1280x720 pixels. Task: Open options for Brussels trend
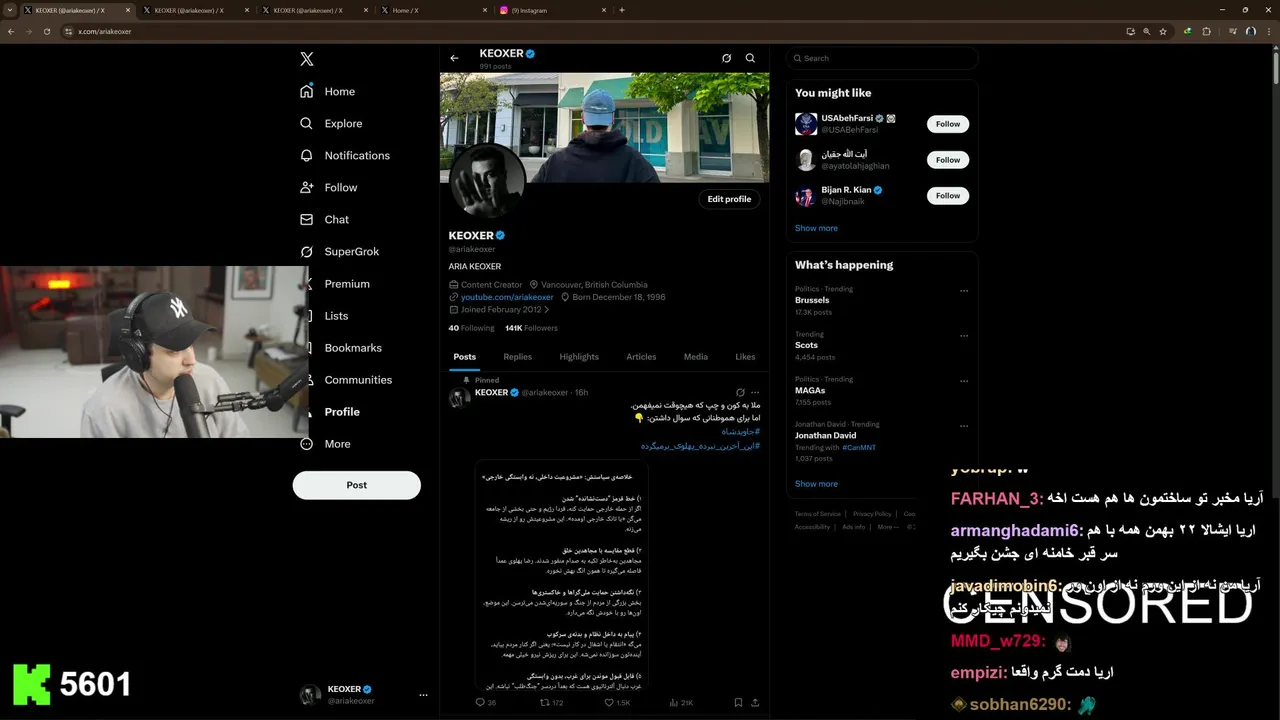[x=964, y=291]
